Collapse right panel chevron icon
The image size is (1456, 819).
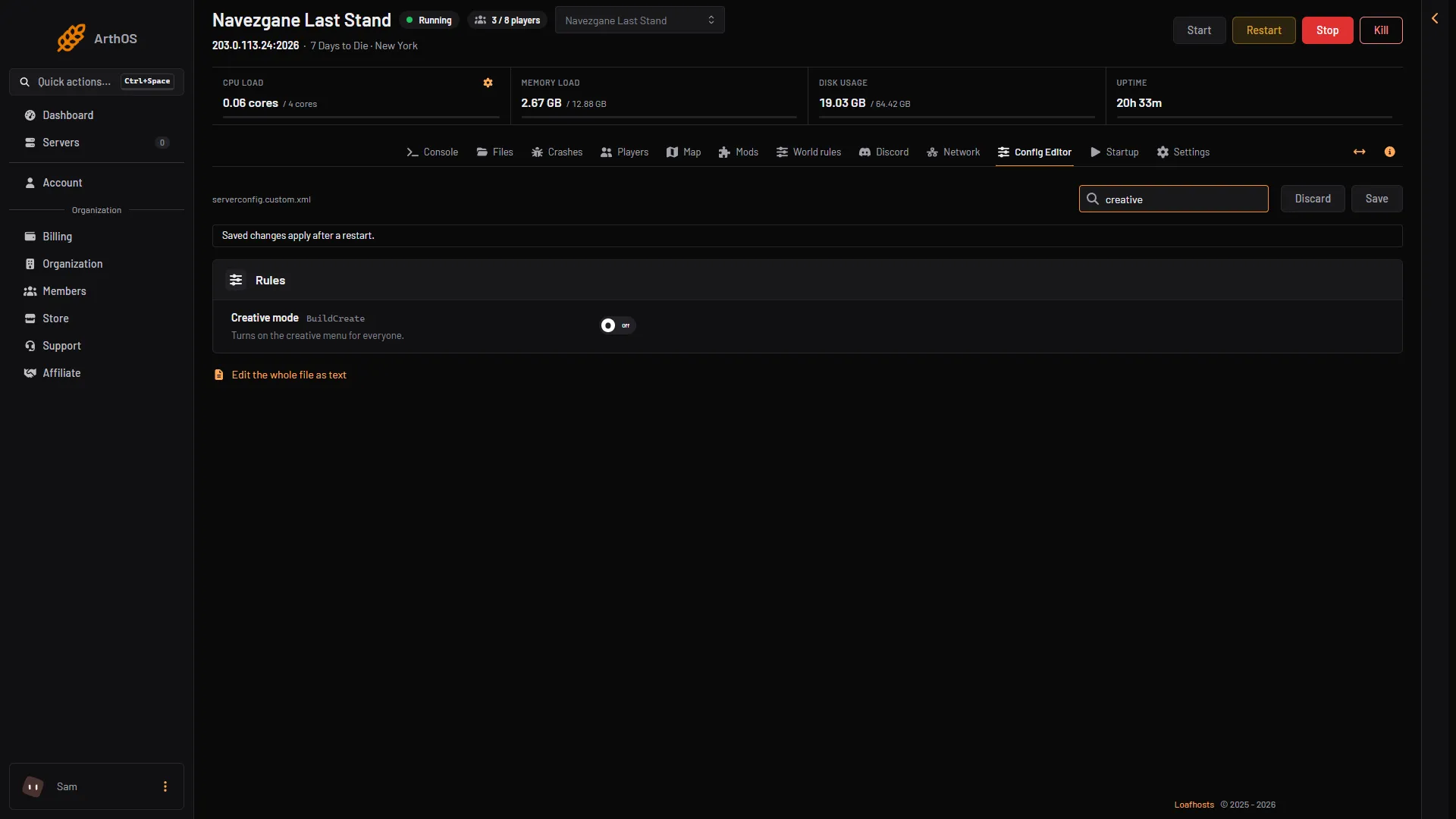point(1435,18)
